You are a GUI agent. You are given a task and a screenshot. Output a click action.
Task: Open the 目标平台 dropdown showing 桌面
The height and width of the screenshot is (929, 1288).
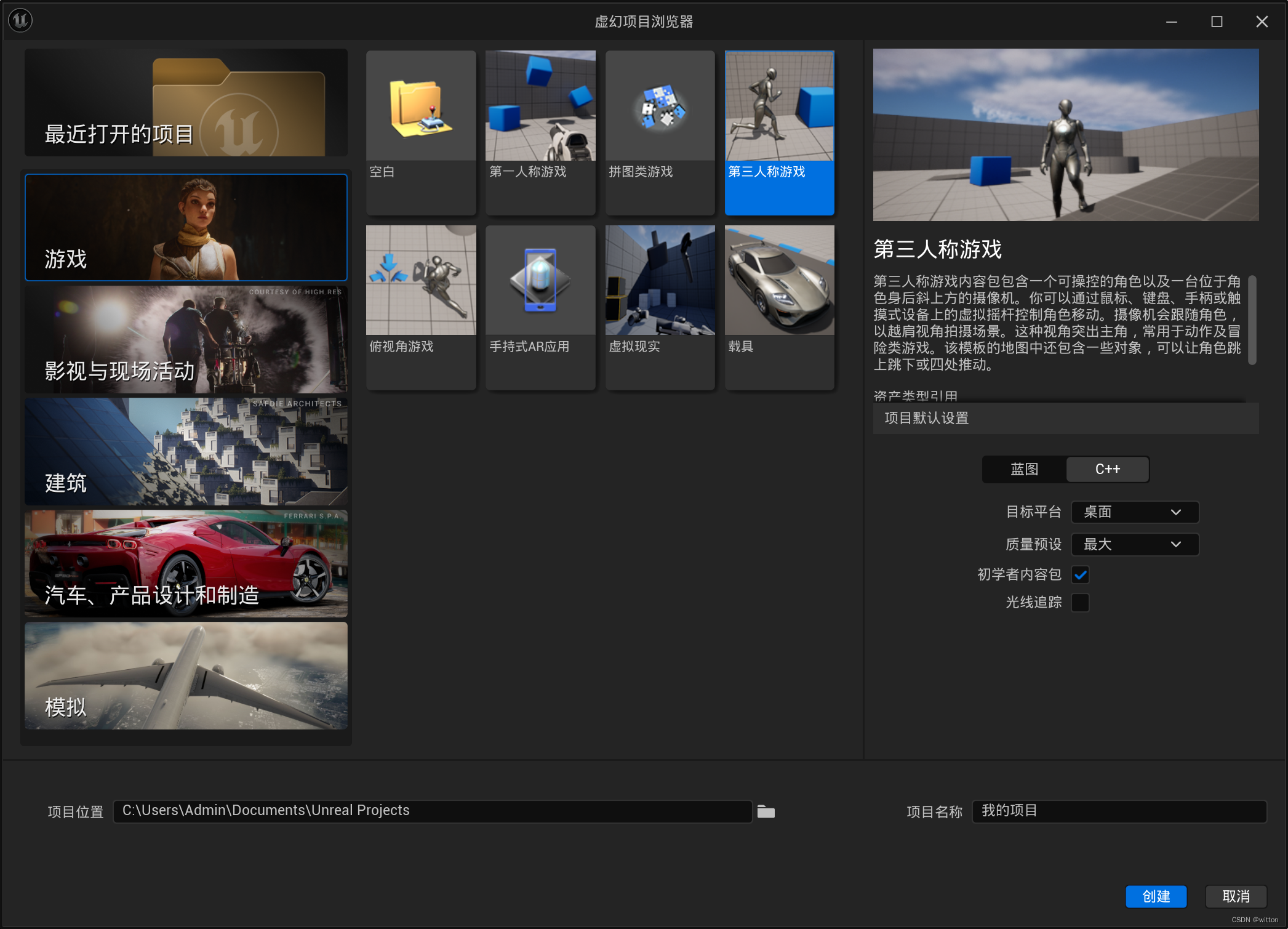(1134, 512)
